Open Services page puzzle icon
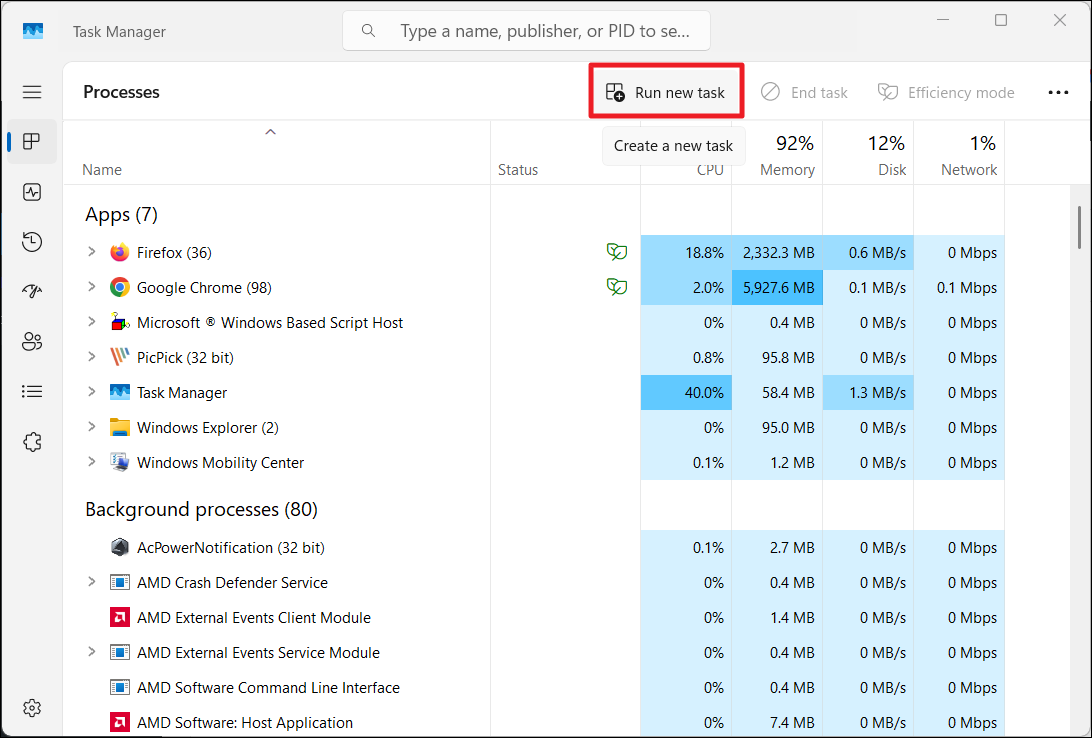Screen dimensions: 1092x738 pos(32,441)
